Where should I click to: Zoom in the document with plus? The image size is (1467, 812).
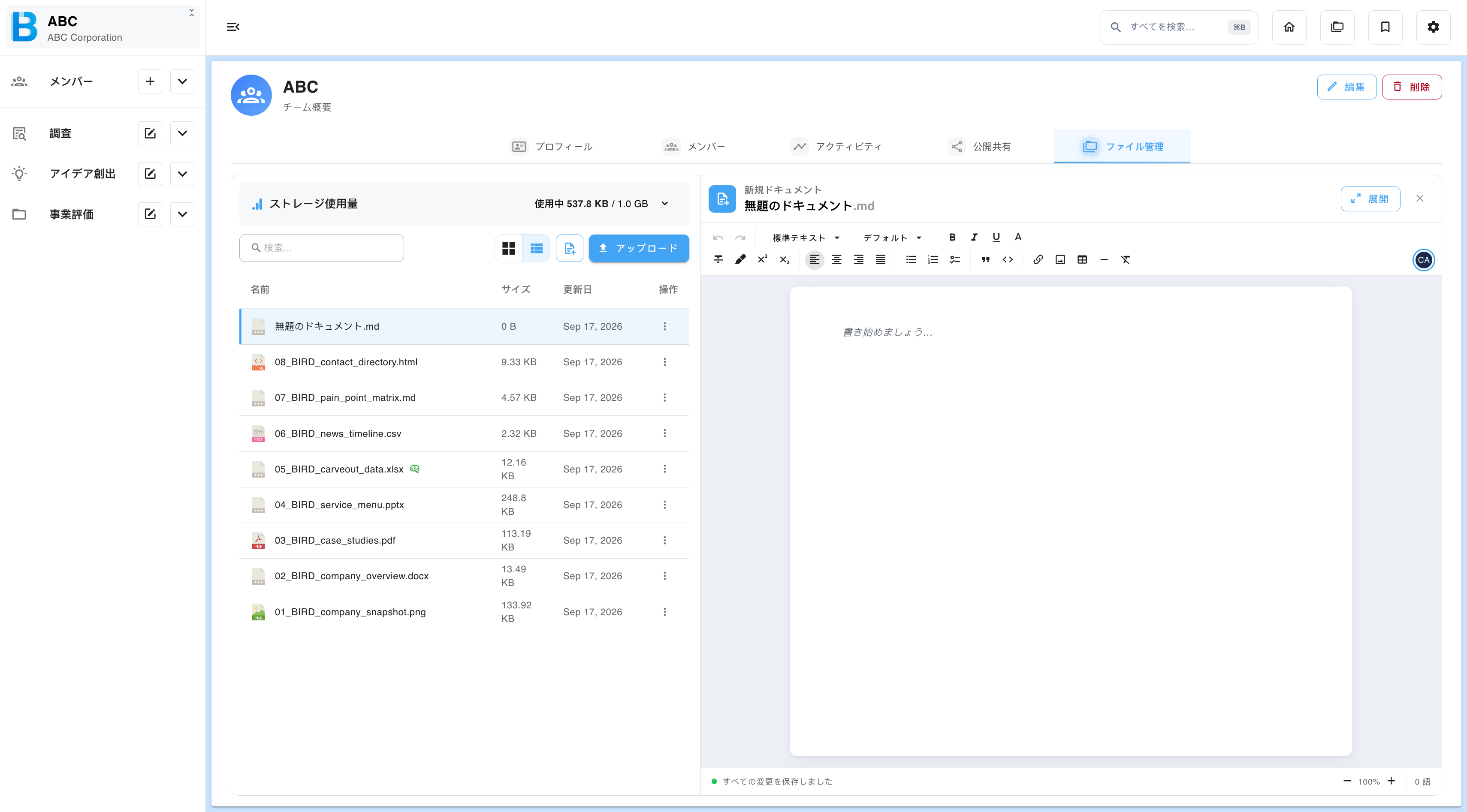(x=1391, y=781)
